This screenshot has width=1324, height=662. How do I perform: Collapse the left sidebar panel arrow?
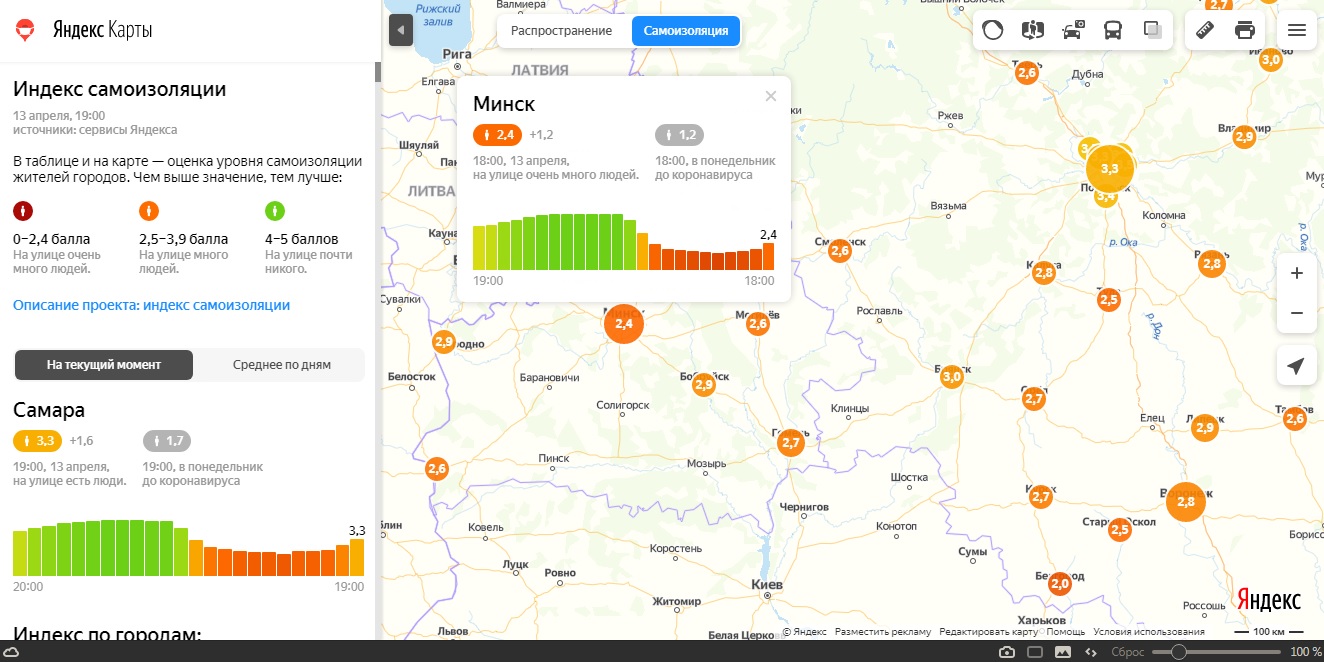tap(400, 30)
